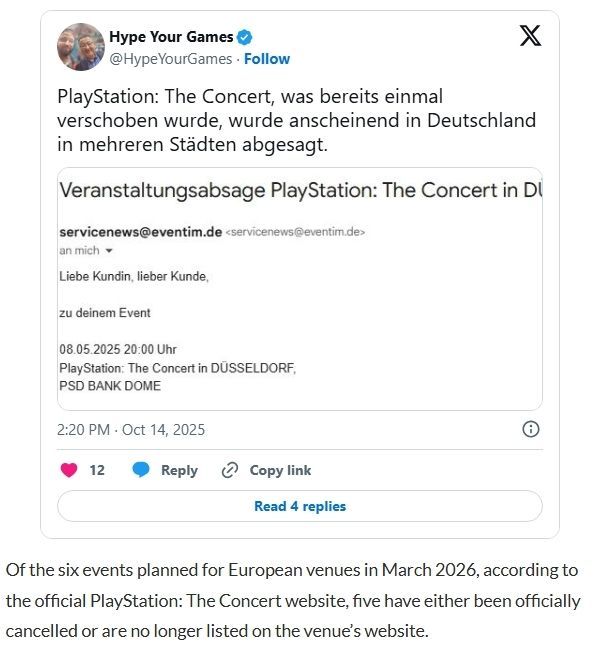601x649 pixels.
Task: Open the embedded Eventim email screenshot
Action: 300,290
